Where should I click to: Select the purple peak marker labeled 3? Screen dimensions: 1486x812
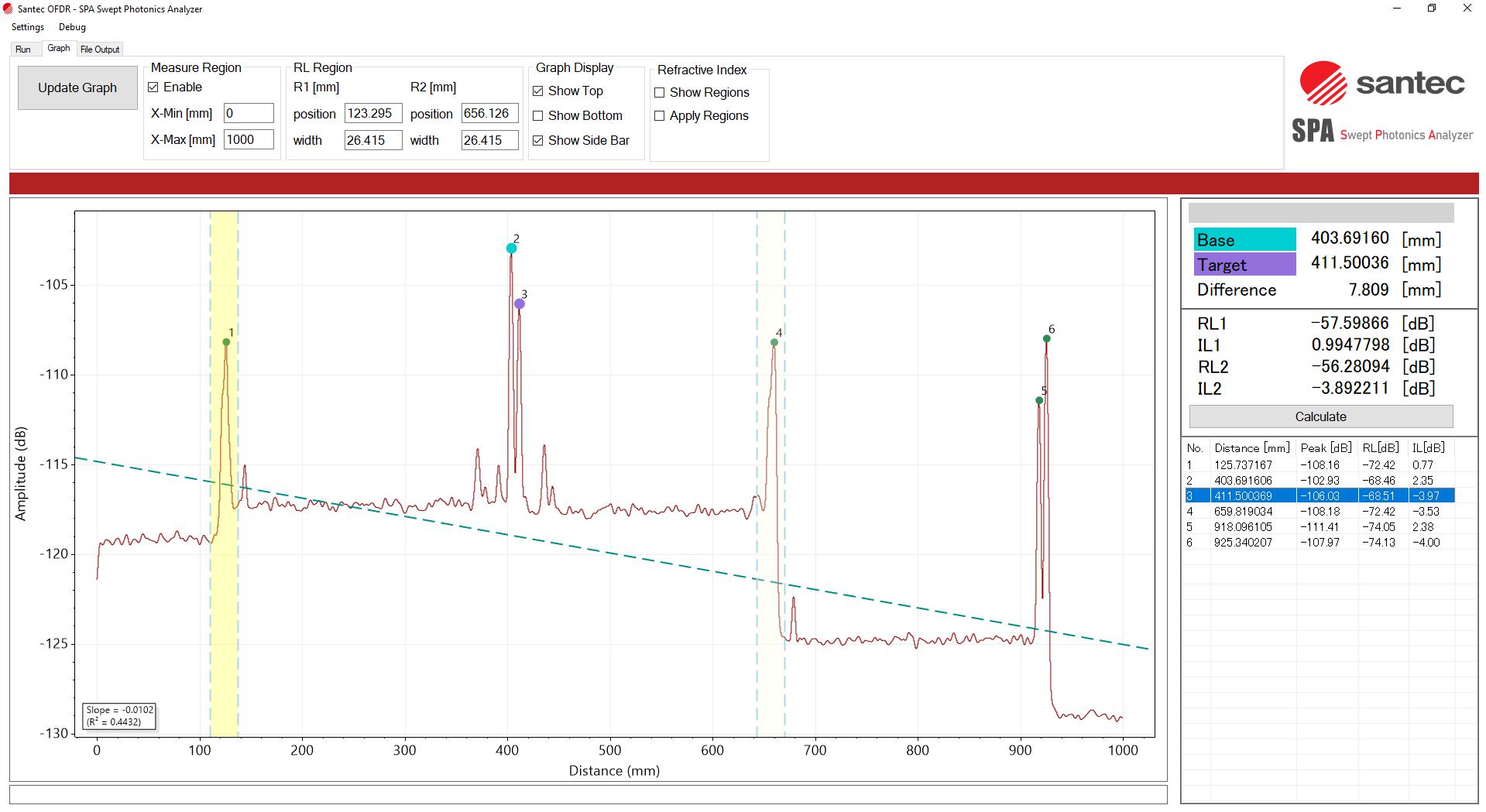coord(519,303)
